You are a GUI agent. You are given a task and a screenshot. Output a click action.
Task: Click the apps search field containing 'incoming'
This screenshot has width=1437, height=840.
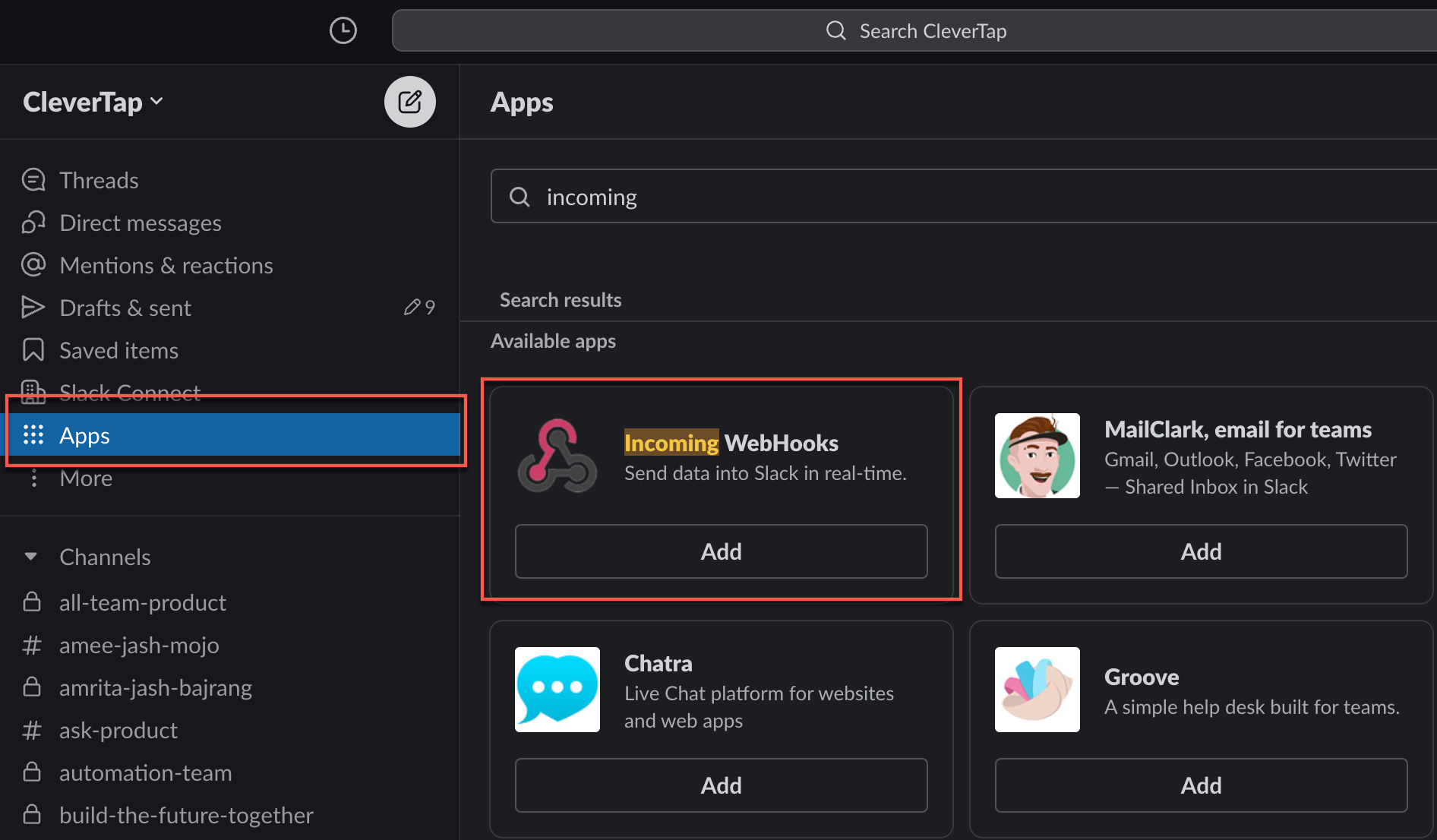click(x=964, y=197)
